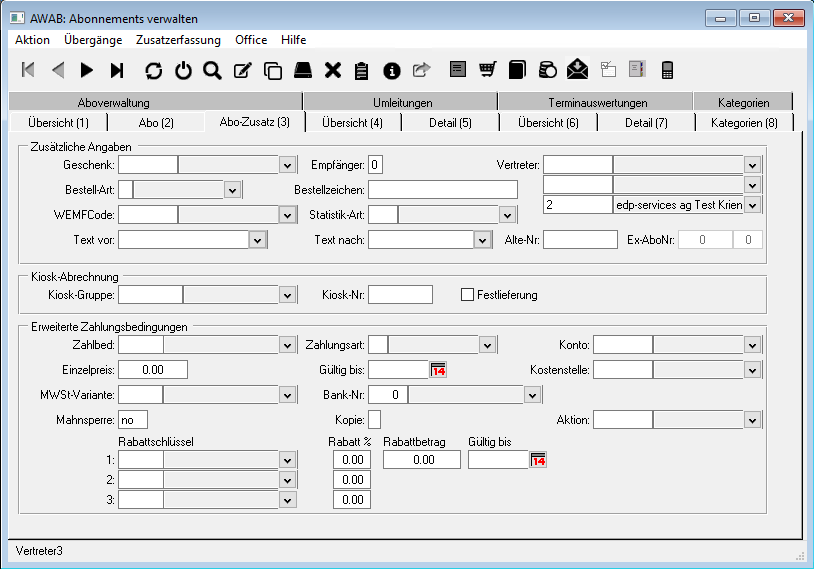Click the Bestellzeichen input field

(443, 190)
